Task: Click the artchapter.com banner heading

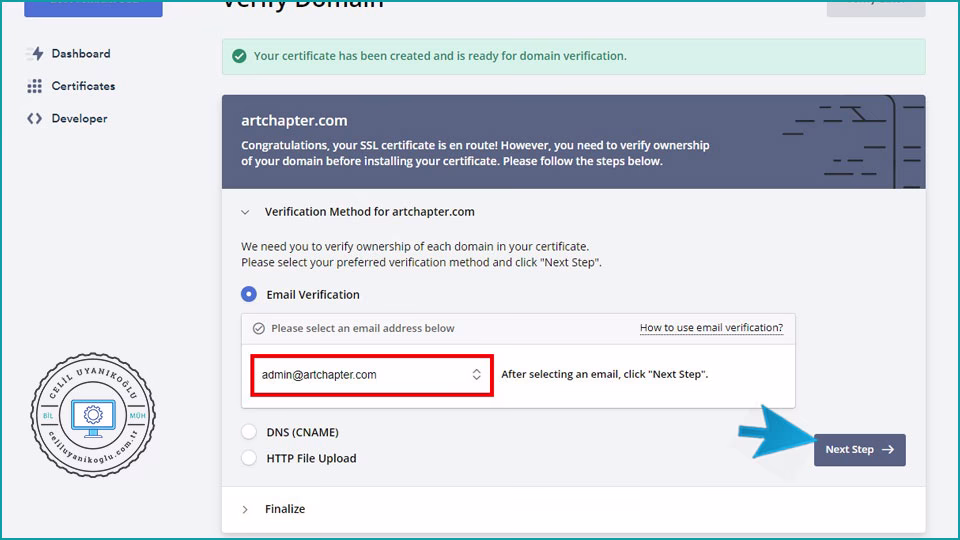Action: point(294,121)
